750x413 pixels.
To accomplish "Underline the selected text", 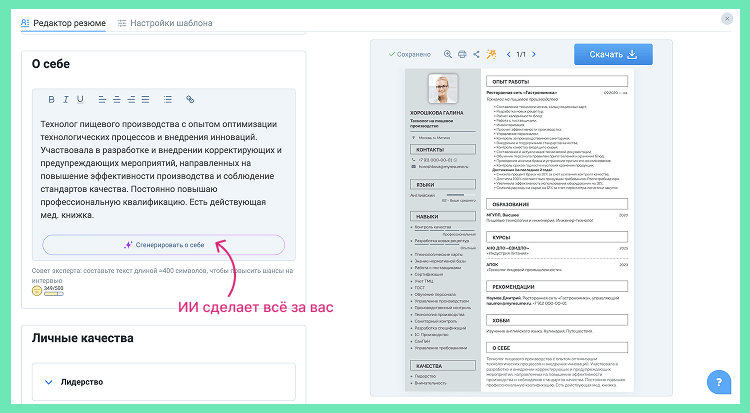I will tap(80, 100).
